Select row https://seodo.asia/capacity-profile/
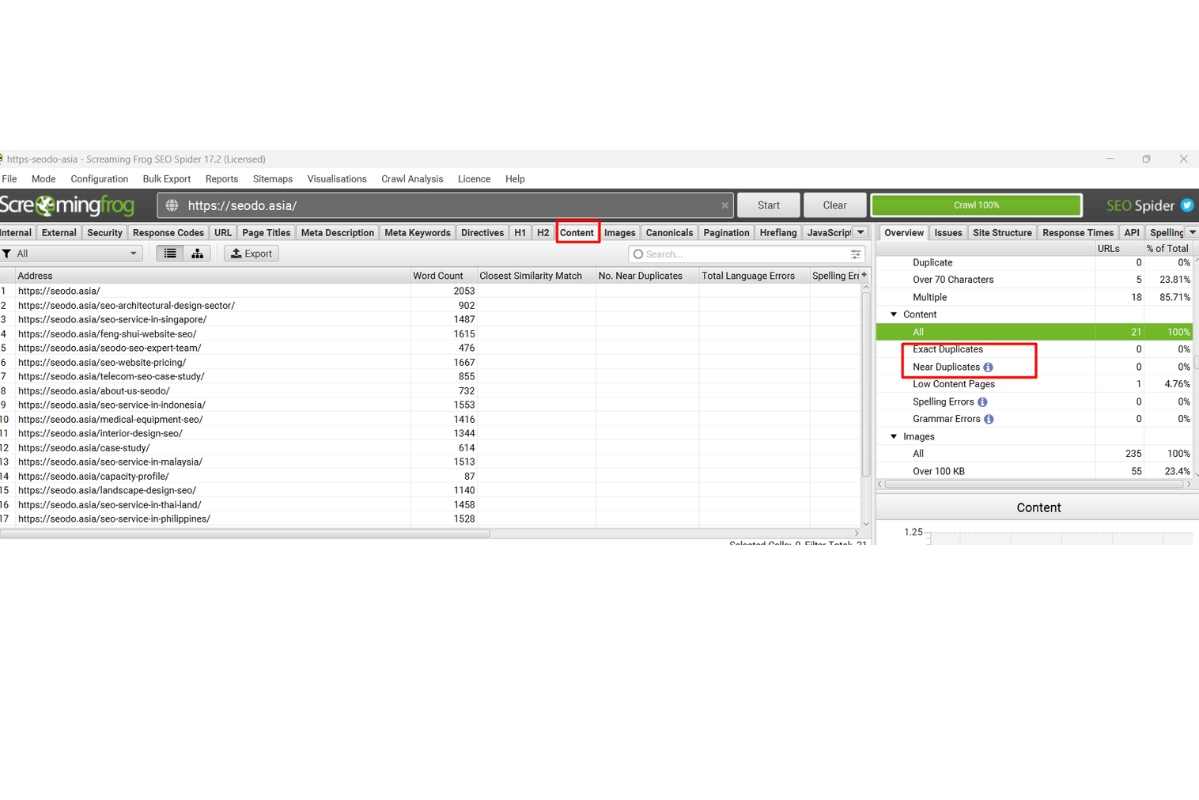Viewport: 1199px width, 800px height. coord(431,476)
